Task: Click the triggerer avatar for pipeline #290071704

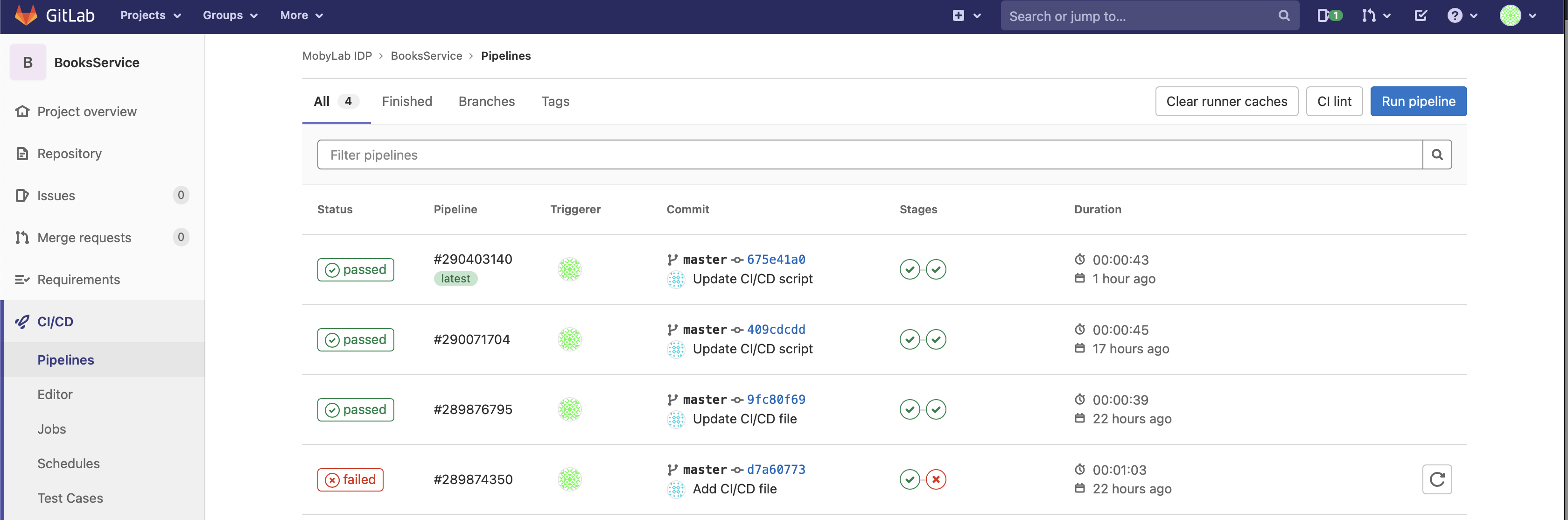Action: pos(570,339)
